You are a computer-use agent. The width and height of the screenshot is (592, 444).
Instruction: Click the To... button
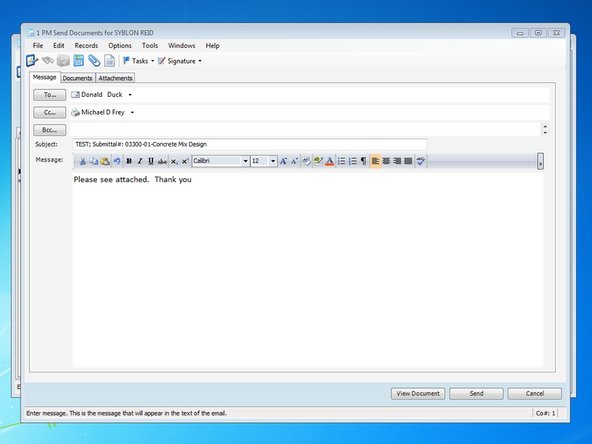click(49, 95)
